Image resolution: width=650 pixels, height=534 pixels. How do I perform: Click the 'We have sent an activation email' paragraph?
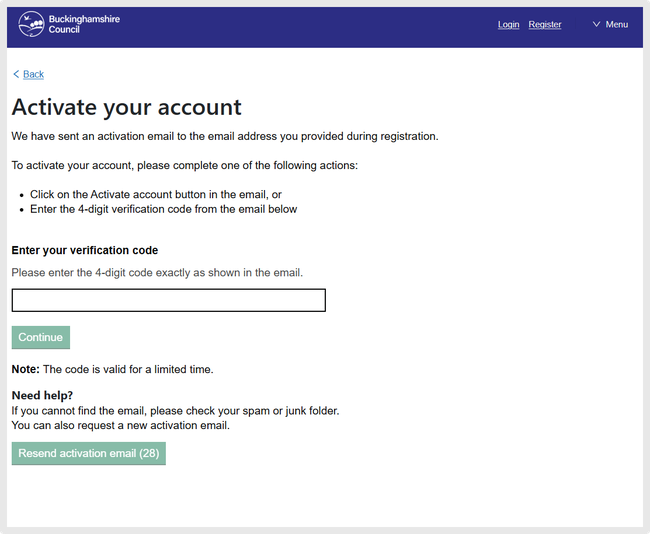(225, 136)
